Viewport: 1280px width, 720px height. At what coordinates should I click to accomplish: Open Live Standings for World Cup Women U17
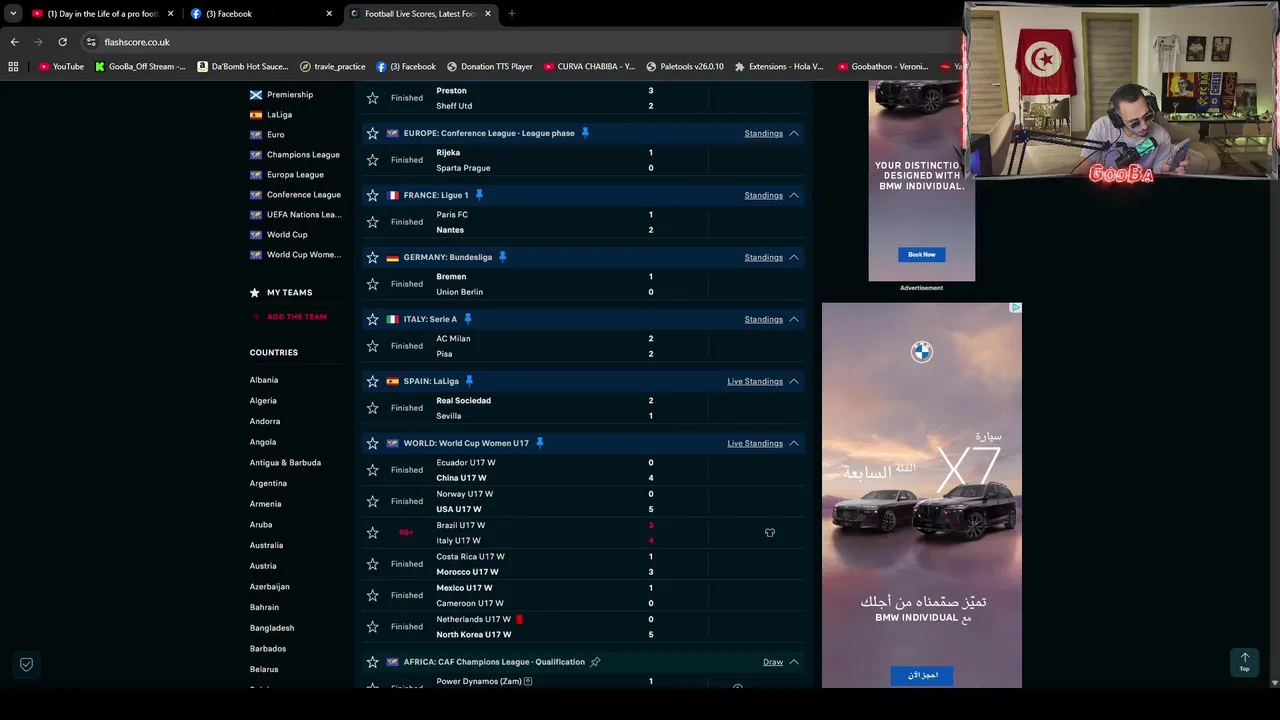pyautogui.click(x=755, y=443)
